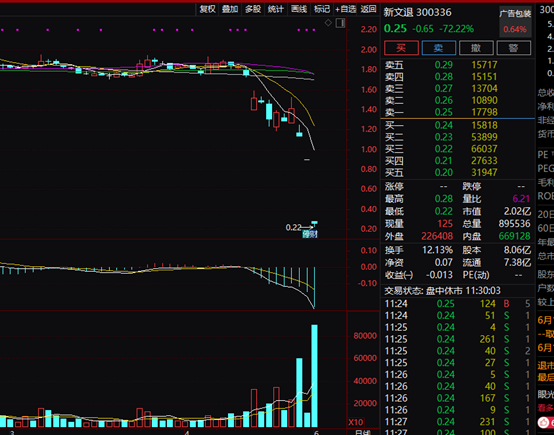Select 卖四 ask row at 0.28
The height and width of the screenshot is (435, 554).
pos(458,77)
